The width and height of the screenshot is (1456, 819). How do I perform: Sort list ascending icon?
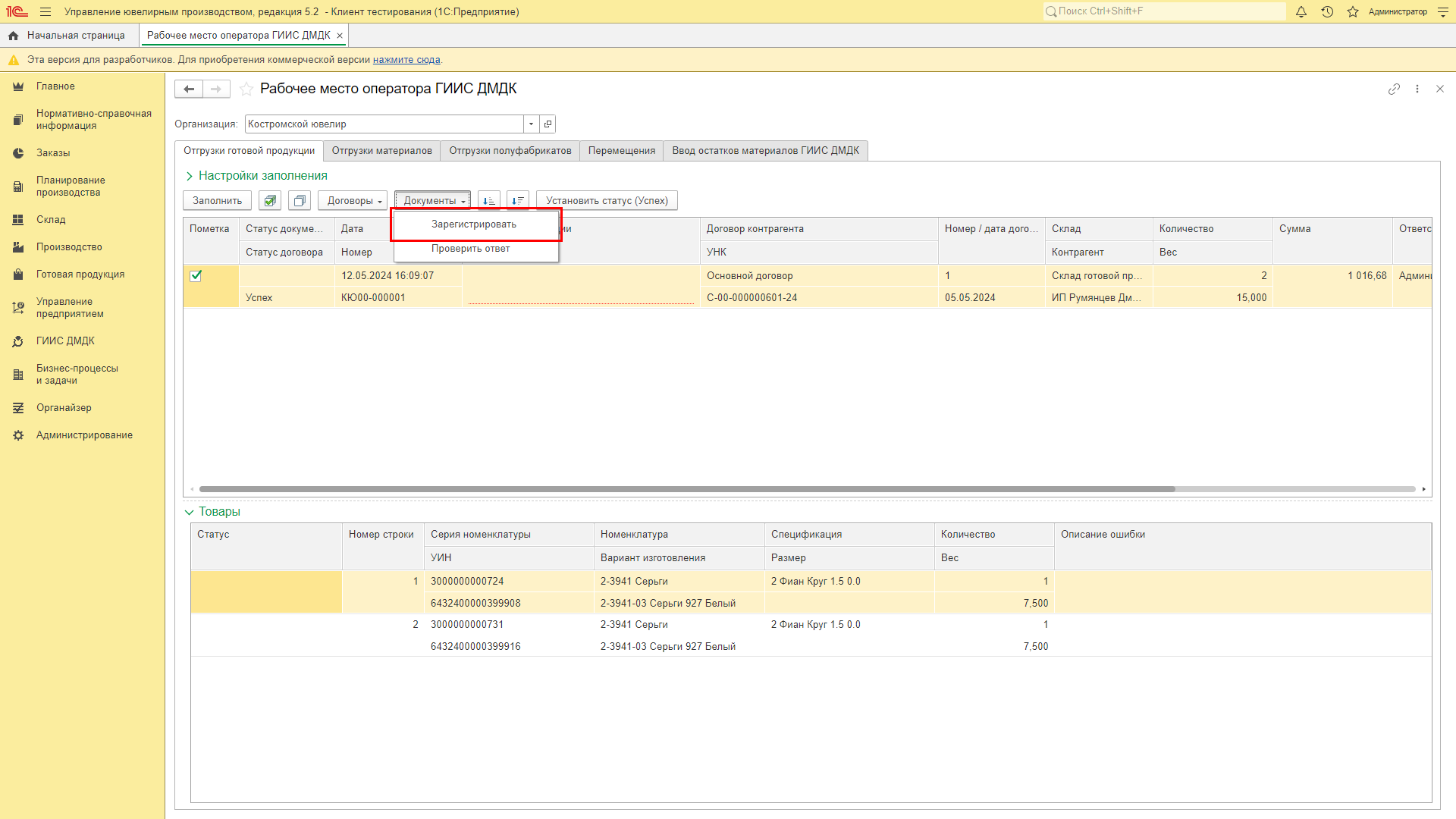pyautogui.click(x=489, y=201)
